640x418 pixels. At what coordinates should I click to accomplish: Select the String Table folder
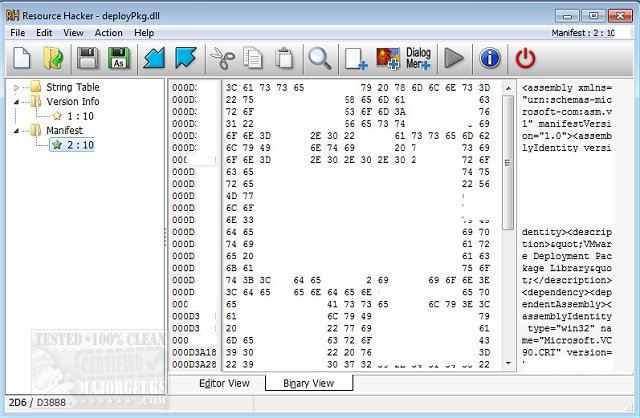[73, 87]
